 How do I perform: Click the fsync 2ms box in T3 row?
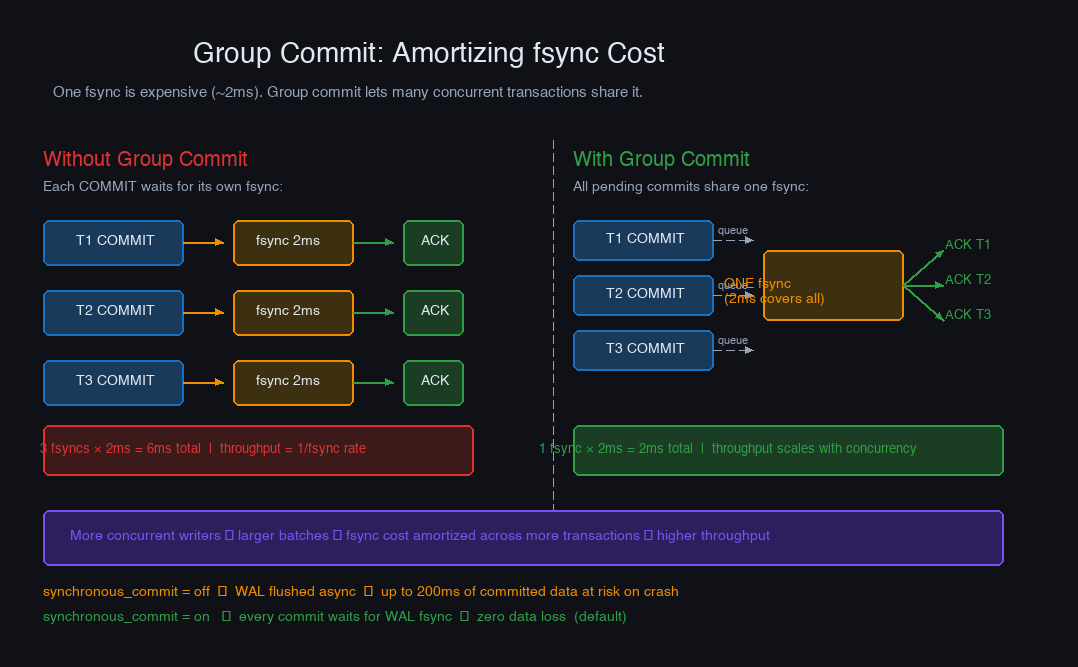coord(293,382)
